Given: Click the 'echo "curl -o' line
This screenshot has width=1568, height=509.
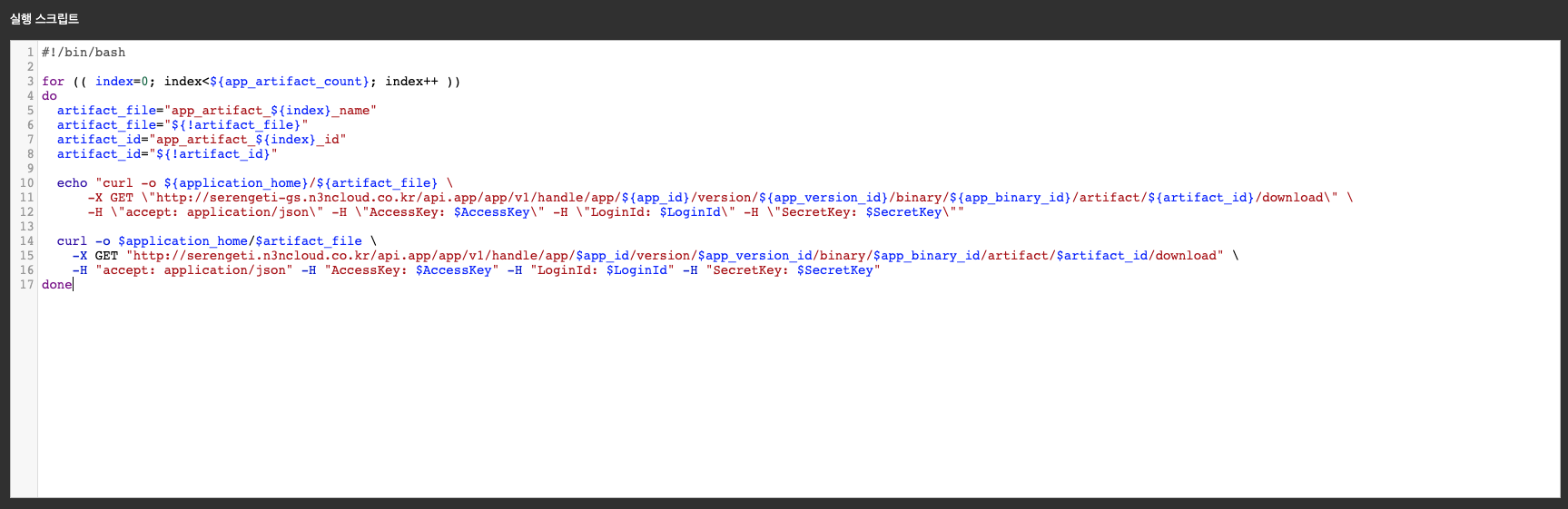Looking at the screenshot, I should pyautogui.click(x=254, y=183).
